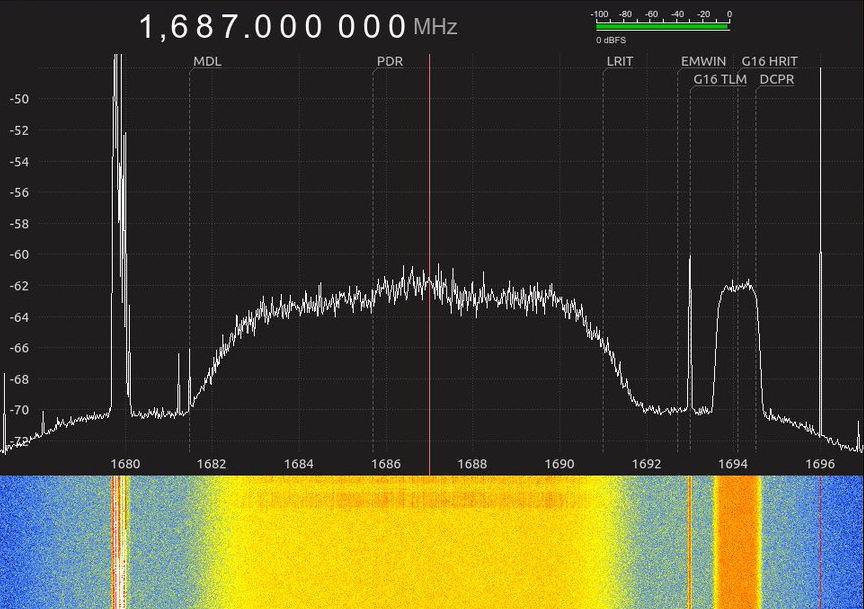
Task: Click the 1694 frequency axis label
Action: [733, 464]
